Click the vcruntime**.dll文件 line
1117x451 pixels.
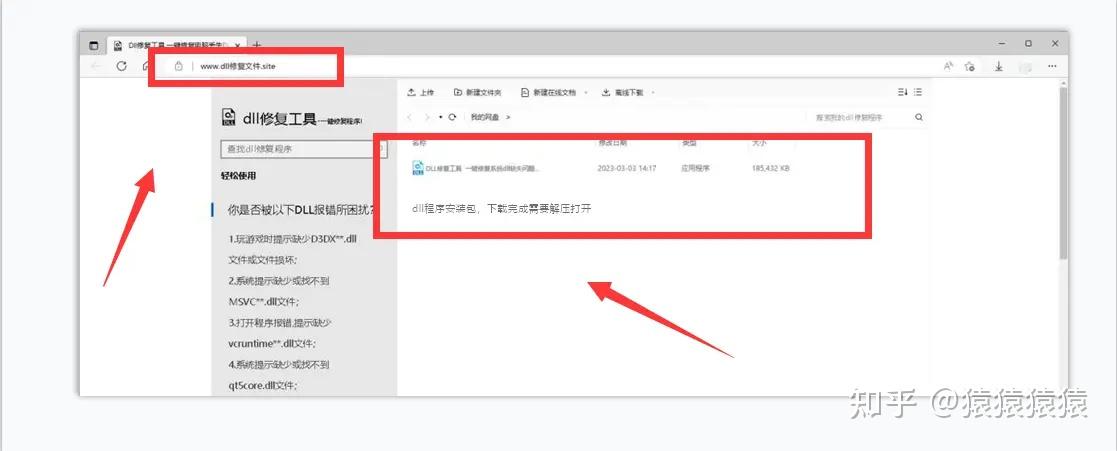point(272,343)
